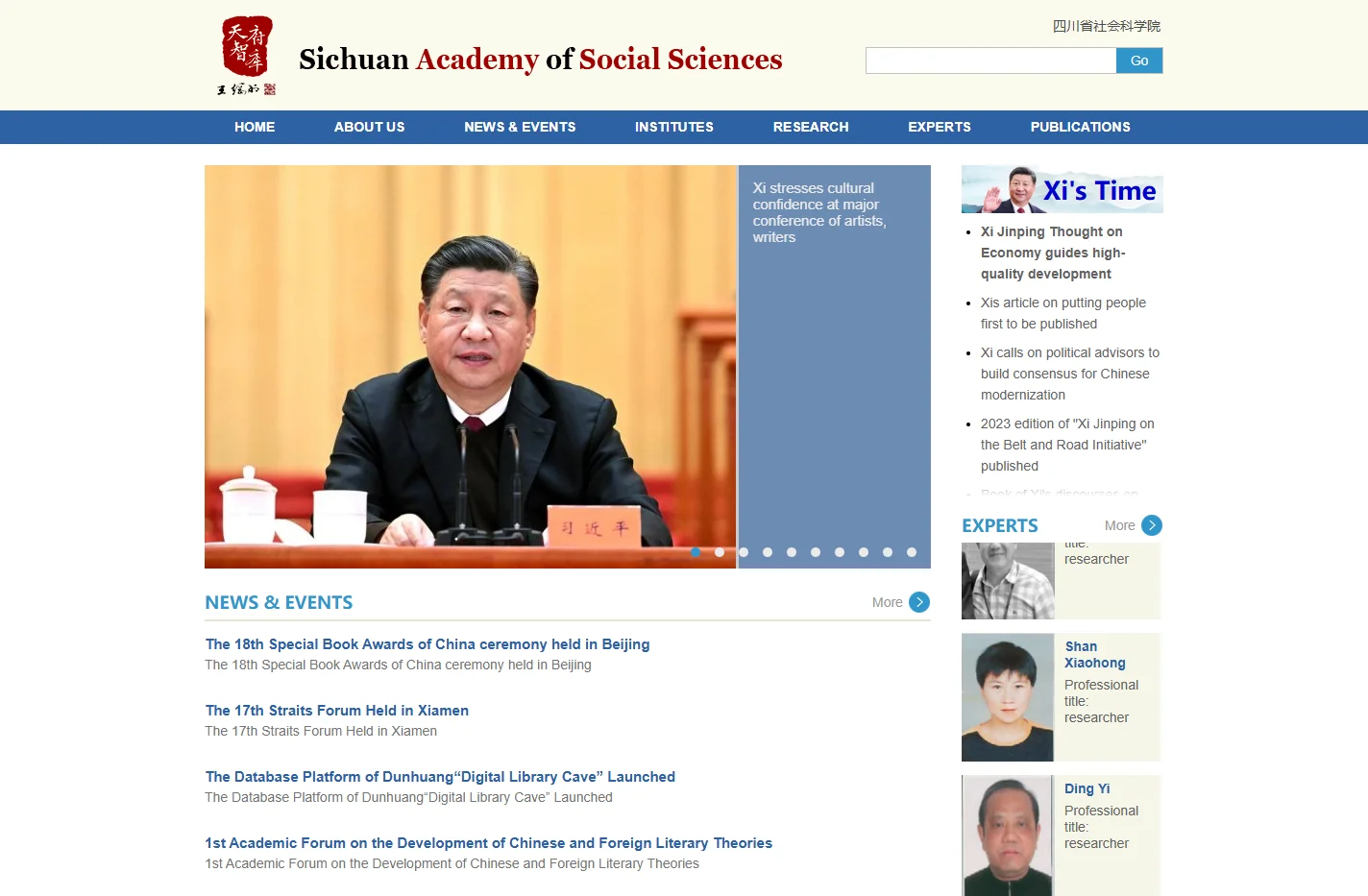The width and height of the screenshot is (1368, 896).
Task: Open More arrow icon beside Experts
Action: pos(1152,525)
